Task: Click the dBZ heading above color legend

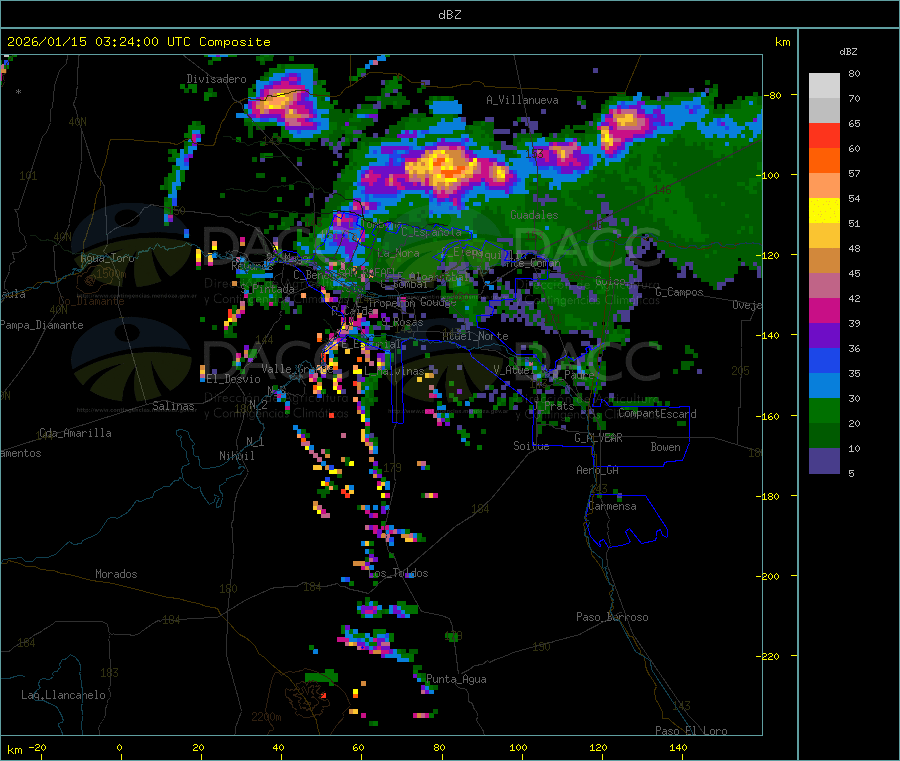Action: (848, 50)
